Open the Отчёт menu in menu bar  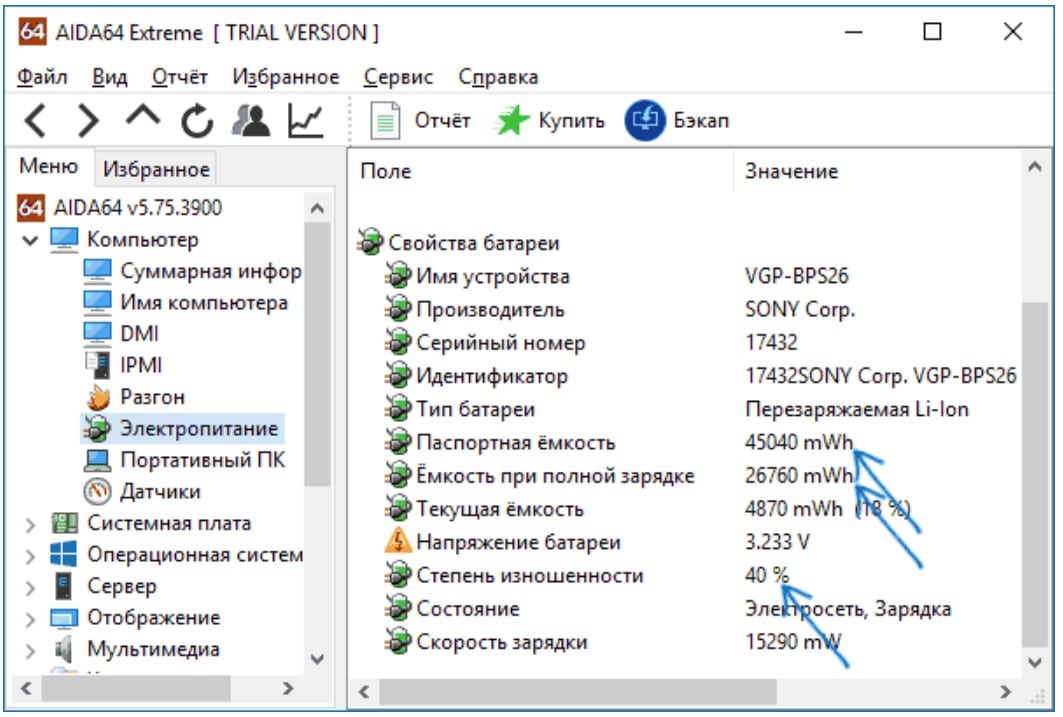tap(180, 77)
